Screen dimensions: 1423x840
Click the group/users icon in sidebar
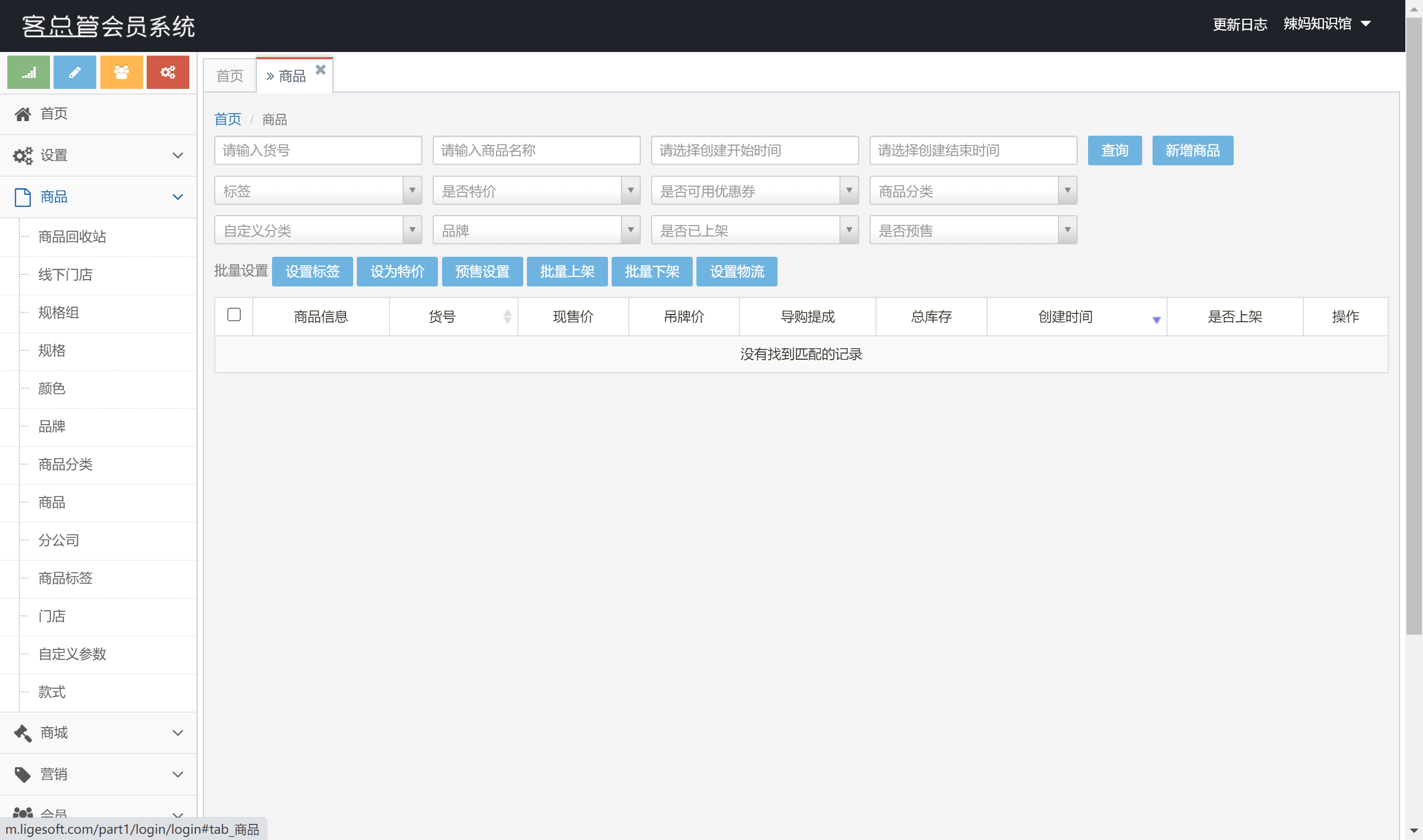(x=120, y=72)
